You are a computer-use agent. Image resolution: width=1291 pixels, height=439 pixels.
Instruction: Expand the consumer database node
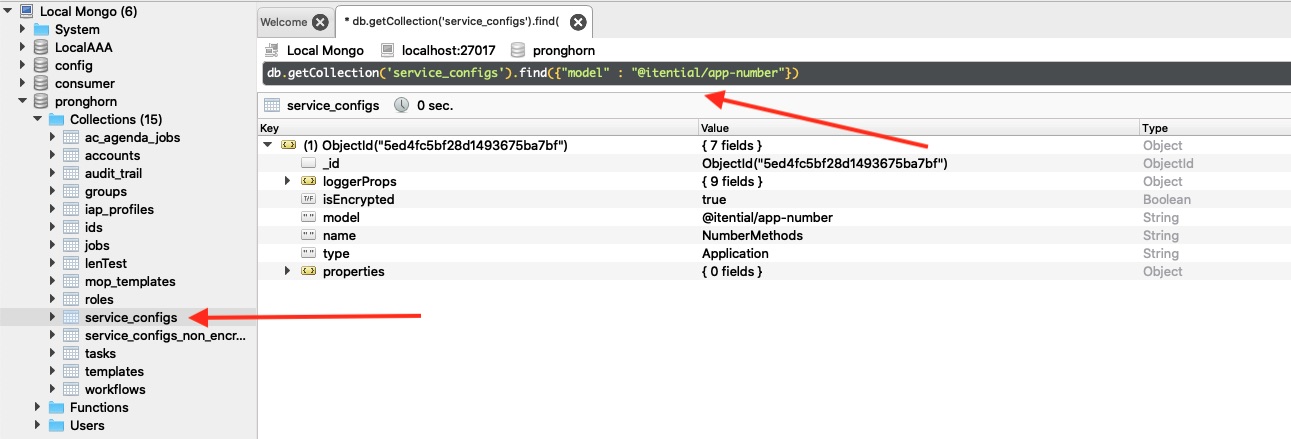click(x=22, y=83)
